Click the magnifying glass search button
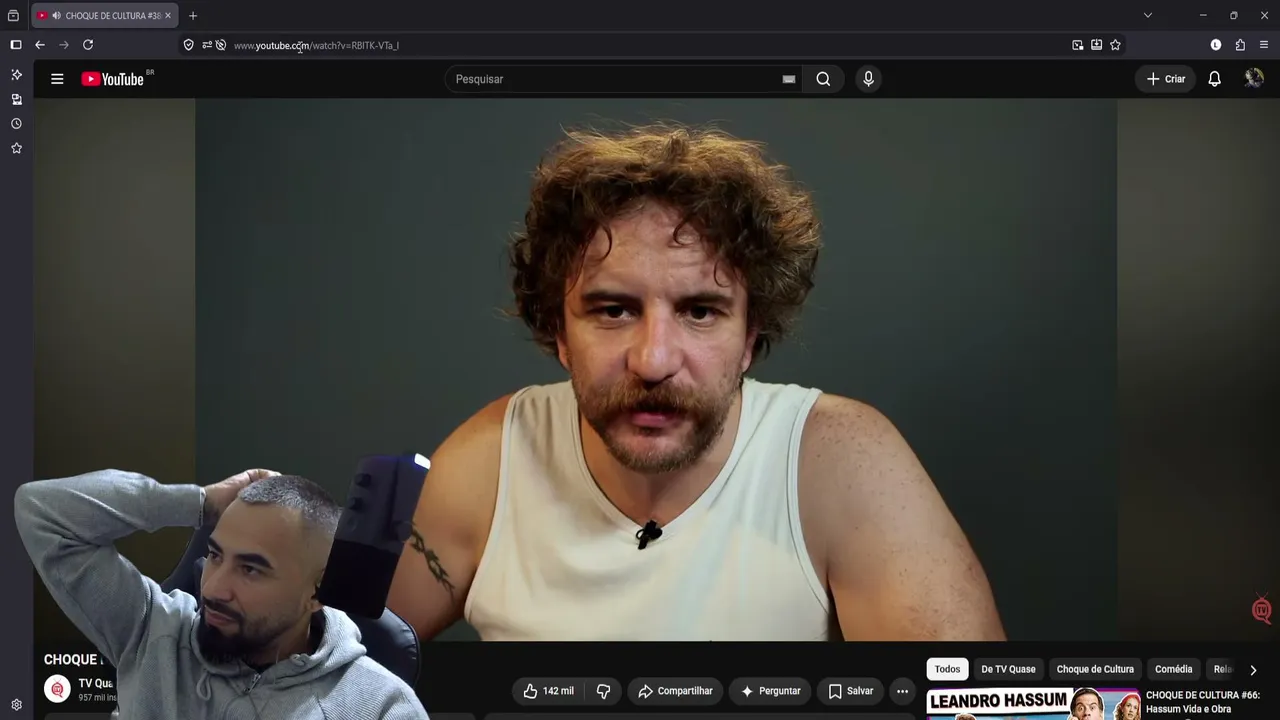Screen dimensions: 1280x720 coord(823,79)
